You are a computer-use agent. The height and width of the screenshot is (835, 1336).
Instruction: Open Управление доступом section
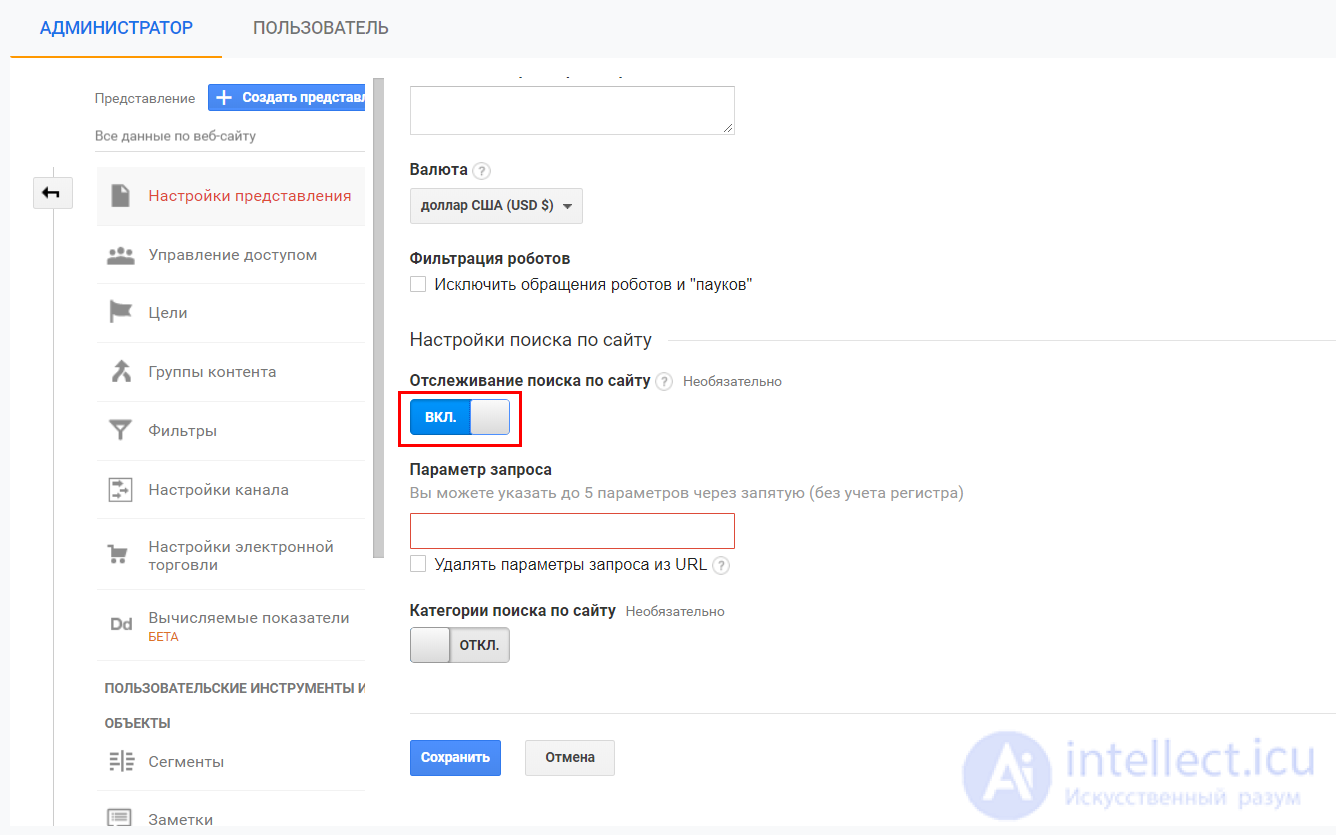coord(230,255)
